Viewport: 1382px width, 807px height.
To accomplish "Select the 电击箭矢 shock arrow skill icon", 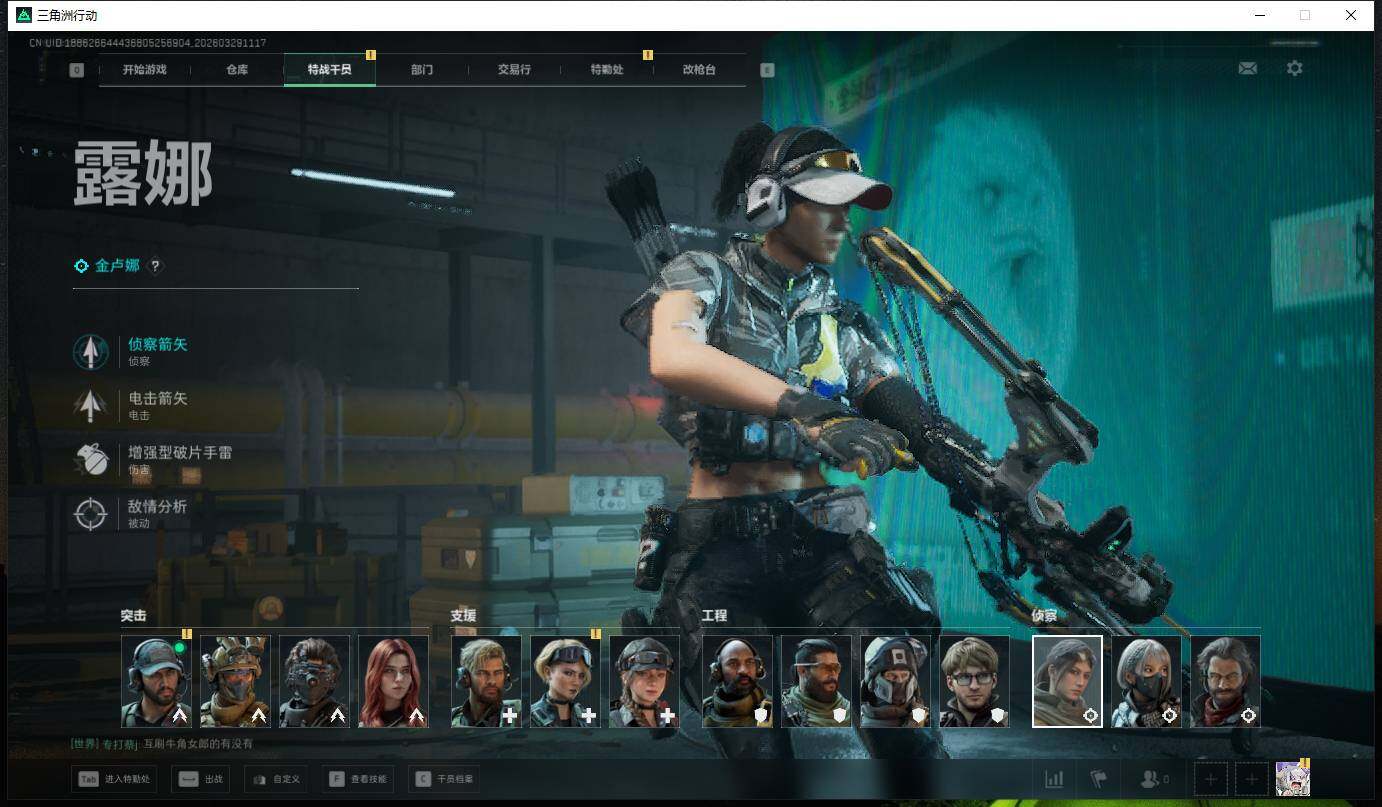I will (91, 406).
